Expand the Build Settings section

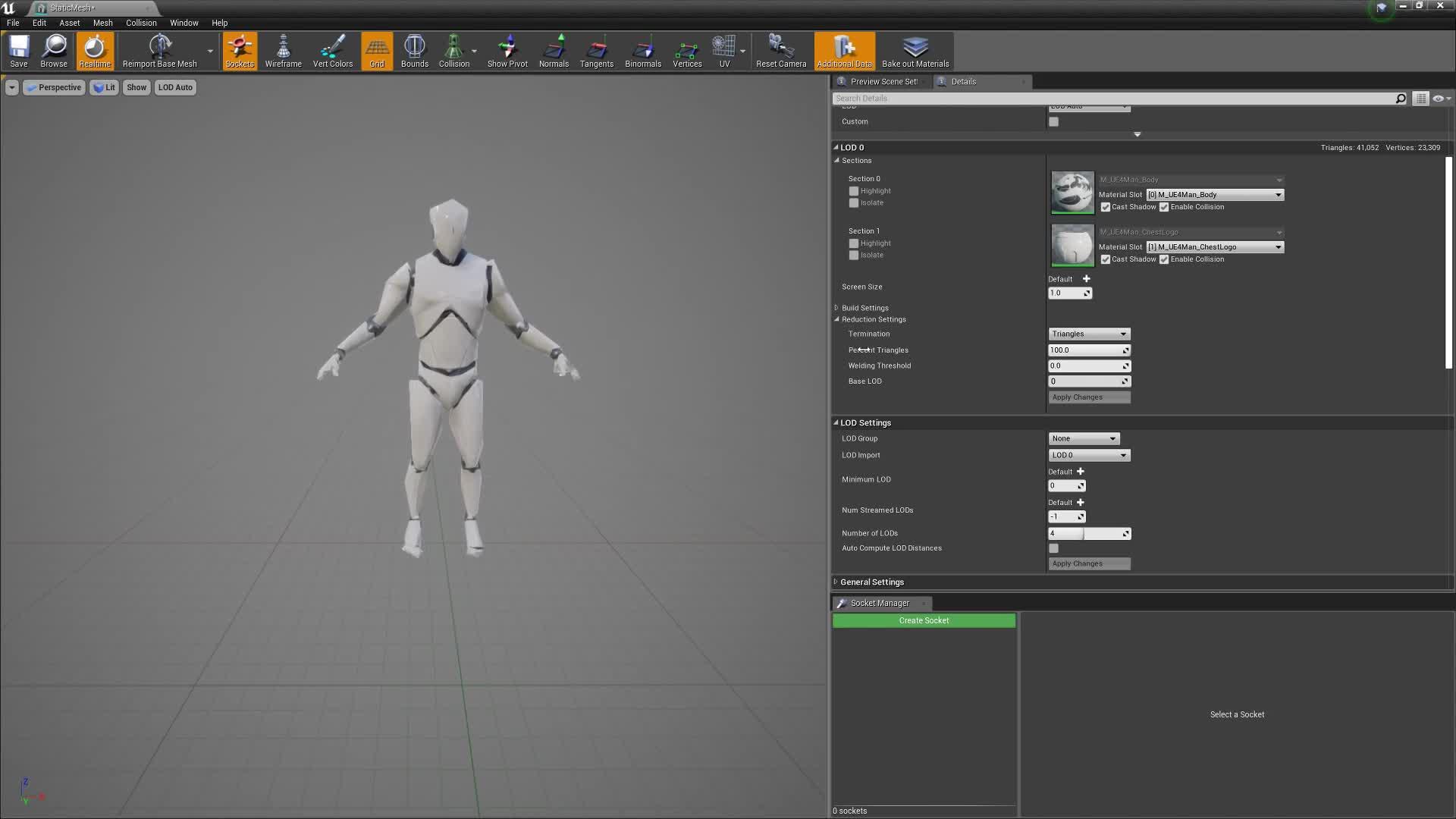(837, 307)
